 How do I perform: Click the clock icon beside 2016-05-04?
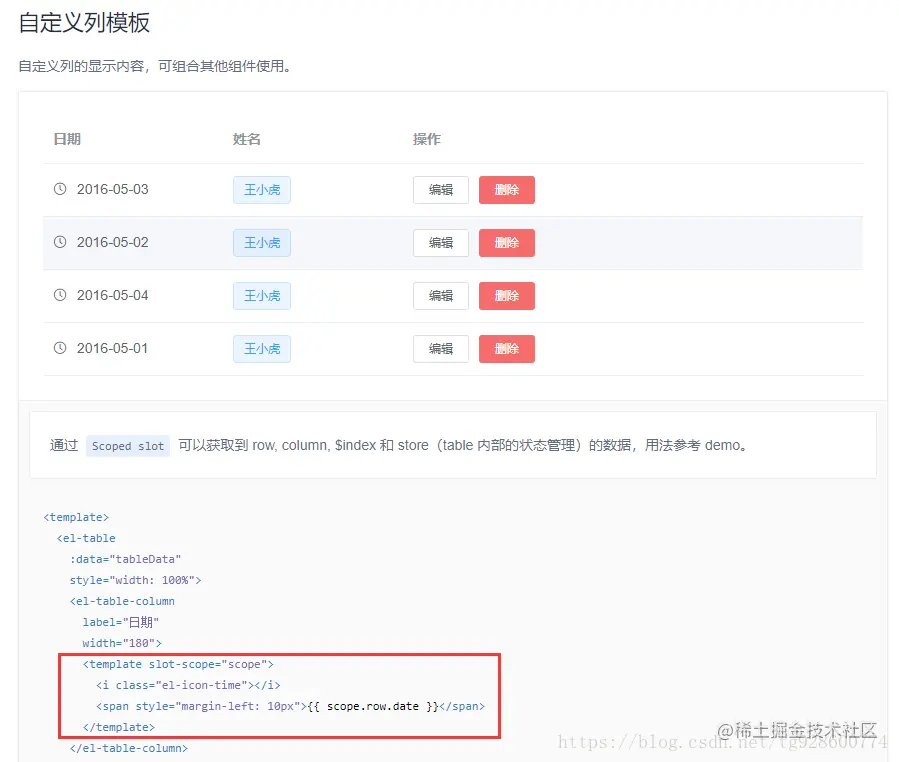[60, 295]
